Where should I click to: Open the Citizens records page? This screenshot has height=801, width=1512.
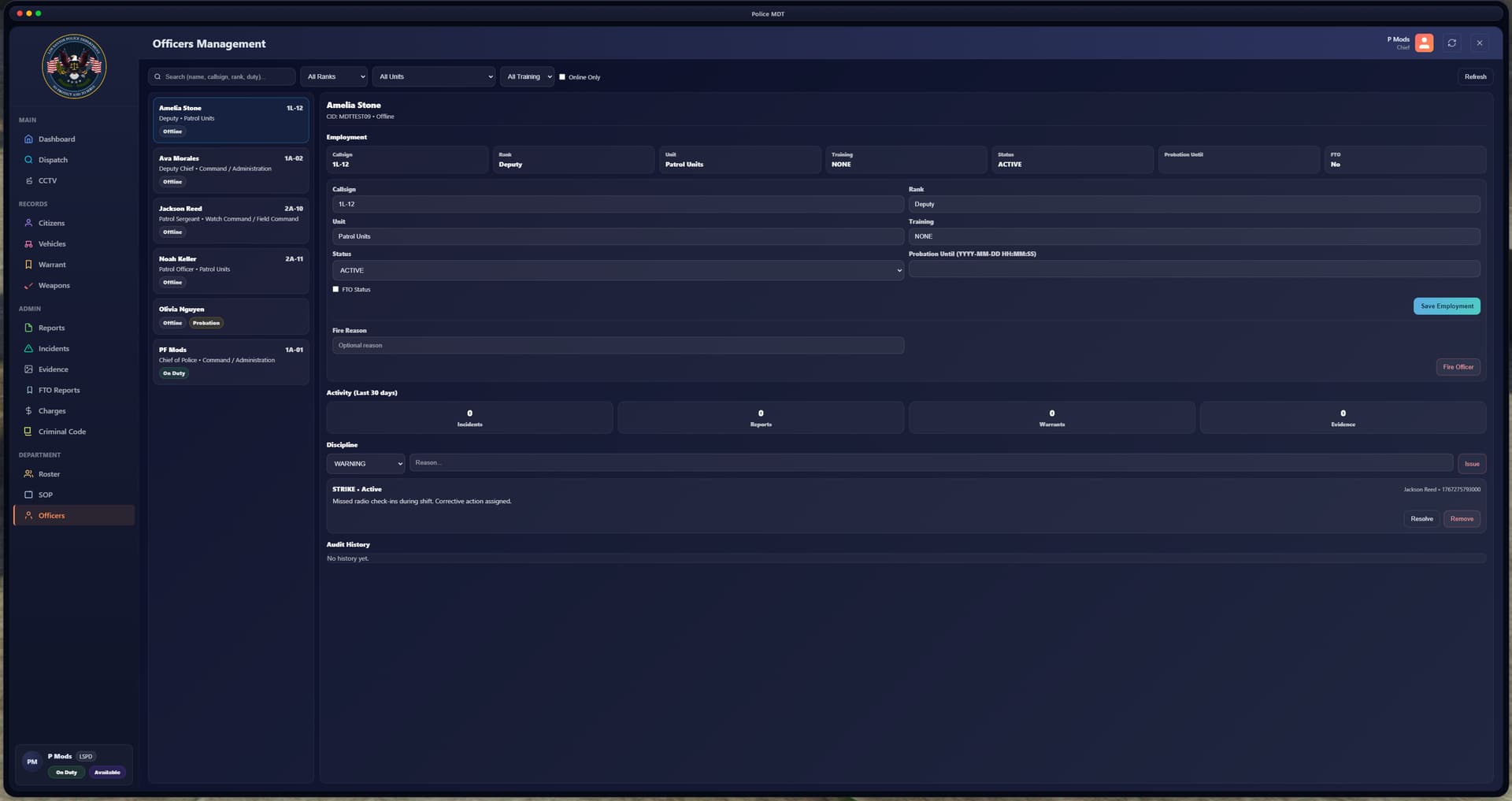tap(74, 223)
